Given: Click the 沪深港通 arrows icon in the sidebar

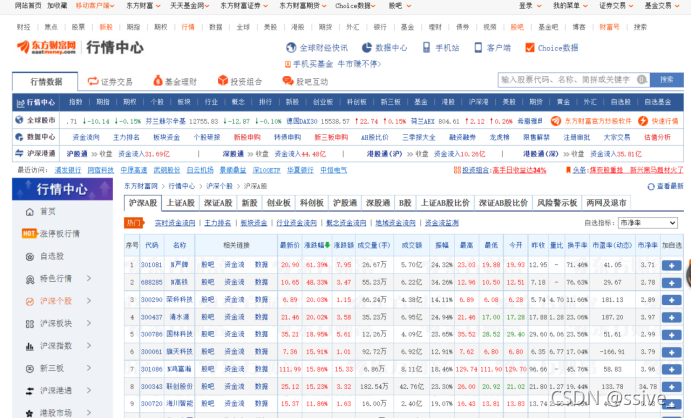Looking at the screenshot, I should (x=30, y=391).
